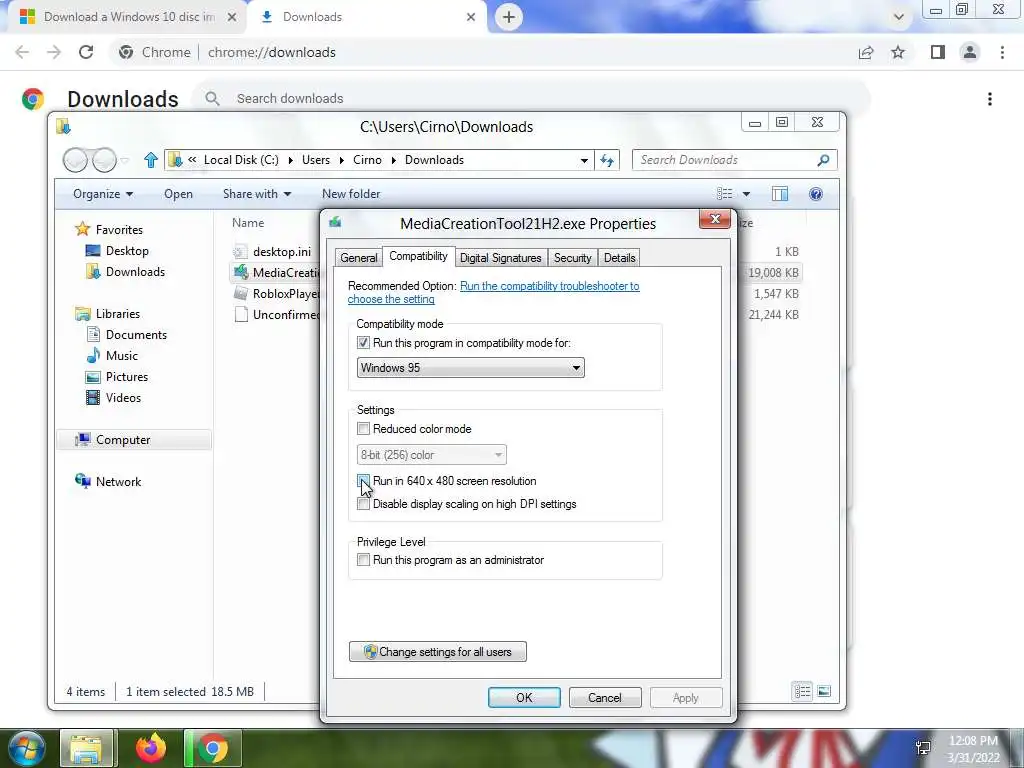Open the Windows 95 compatibility dropdown
Viewport: 1024px width, 768px height.
pos(470,368)
